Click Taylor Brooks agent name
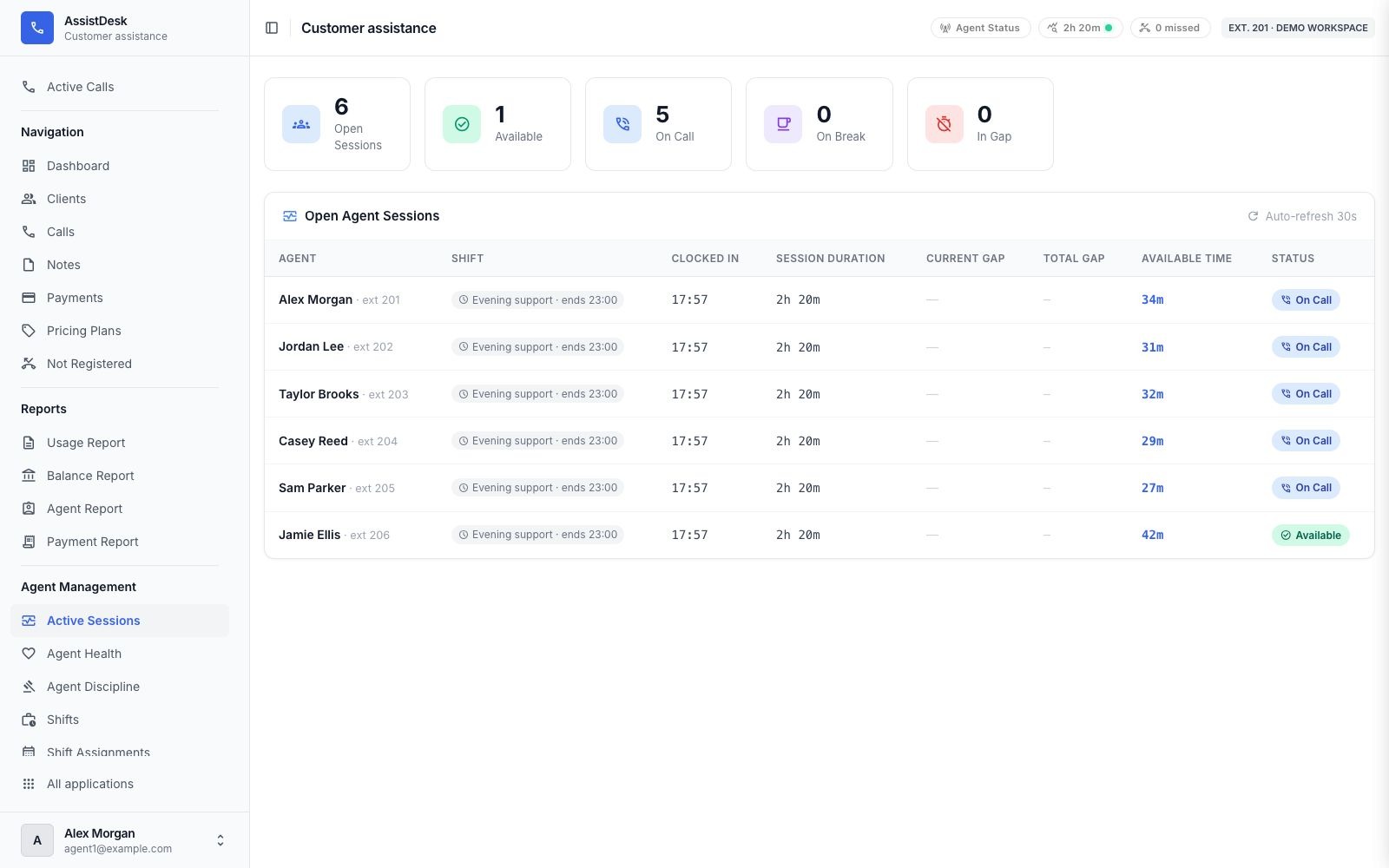This screenshot has height=868, width=1389. coord(319,394)
